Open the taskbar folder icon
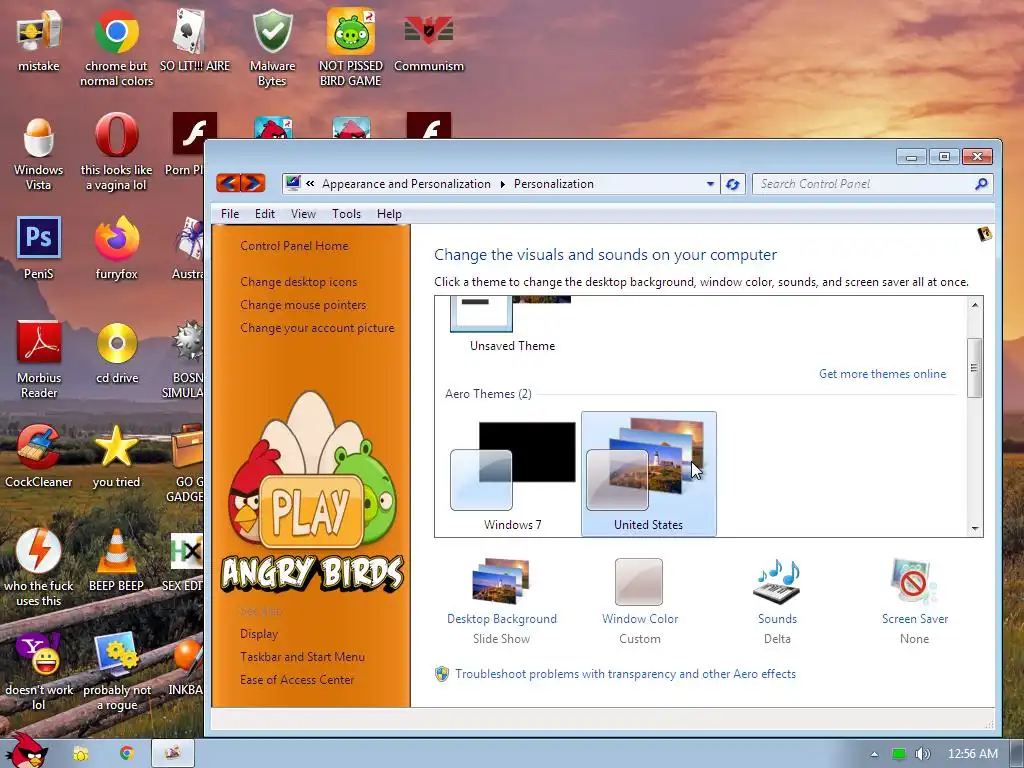This screenshot has width=1024, height=768. 81,754
